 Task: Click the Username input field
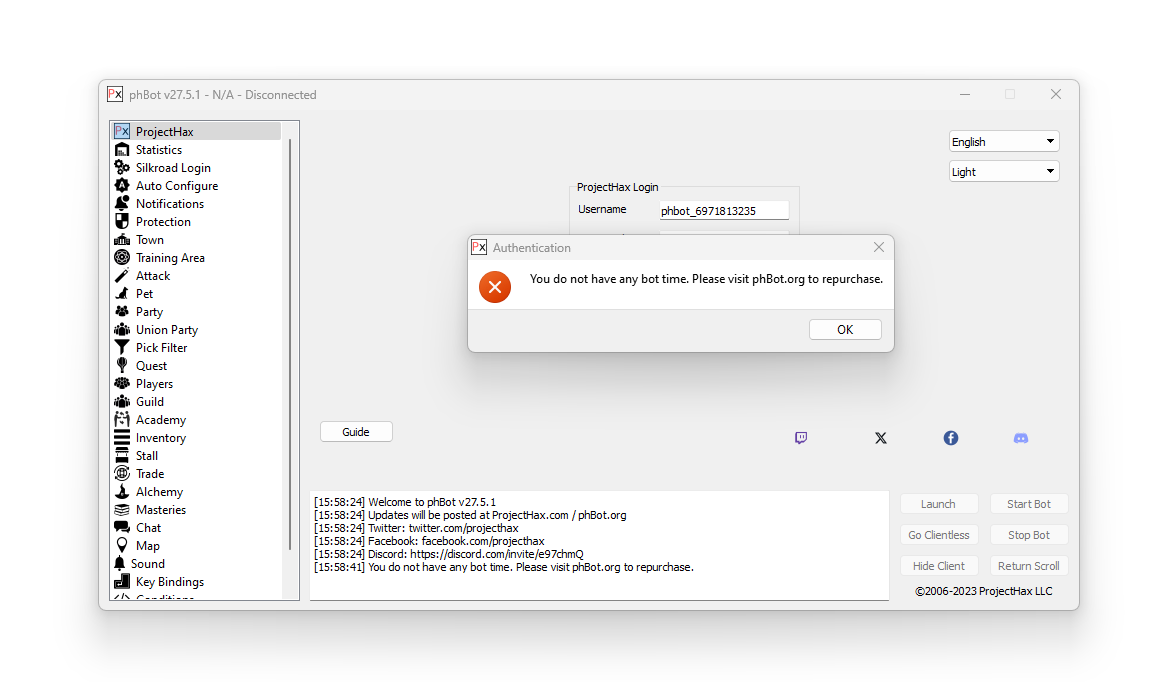pos(723,211)
